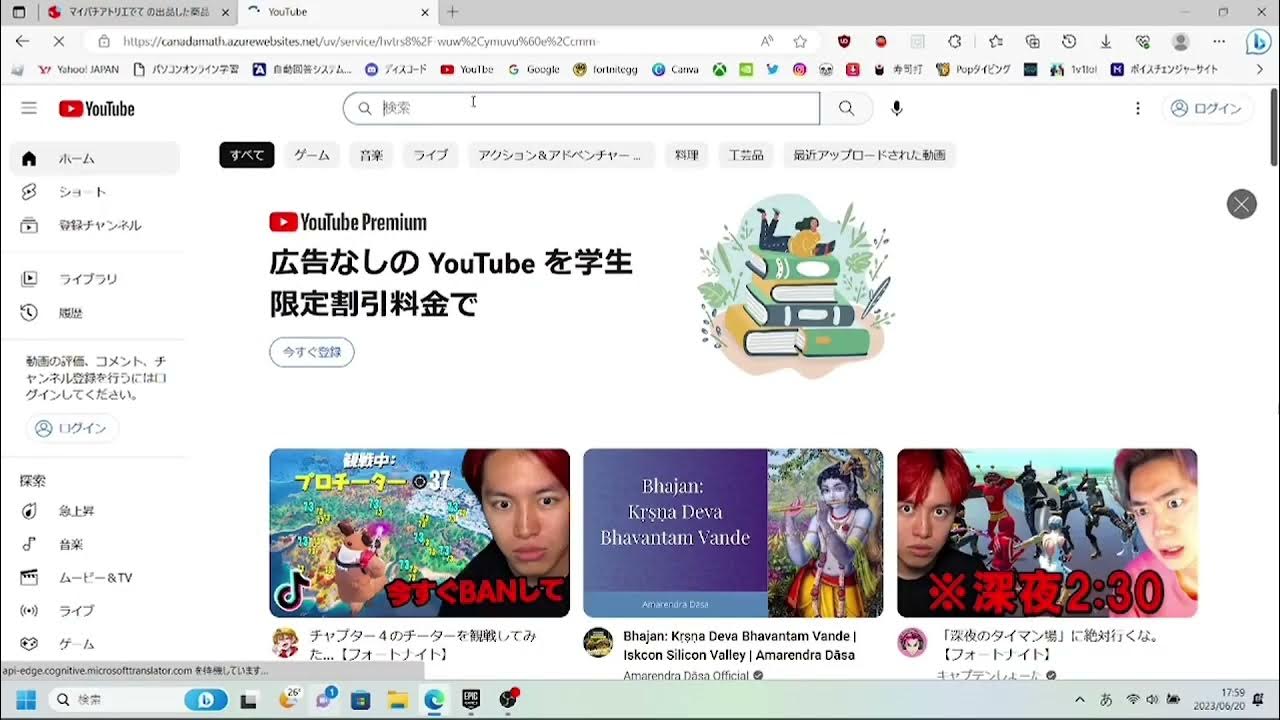Select the 料理 filter chip
This screenshot has width=1280, height=720.
[x=687, y=155]
